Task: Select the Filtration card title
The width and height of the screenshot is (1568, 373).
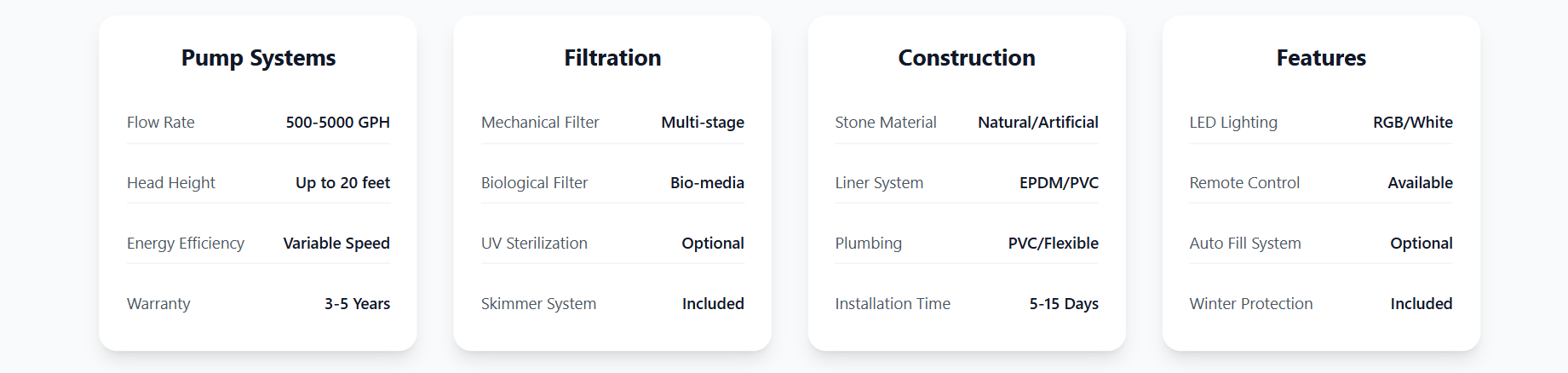Action: click(612, 58)
